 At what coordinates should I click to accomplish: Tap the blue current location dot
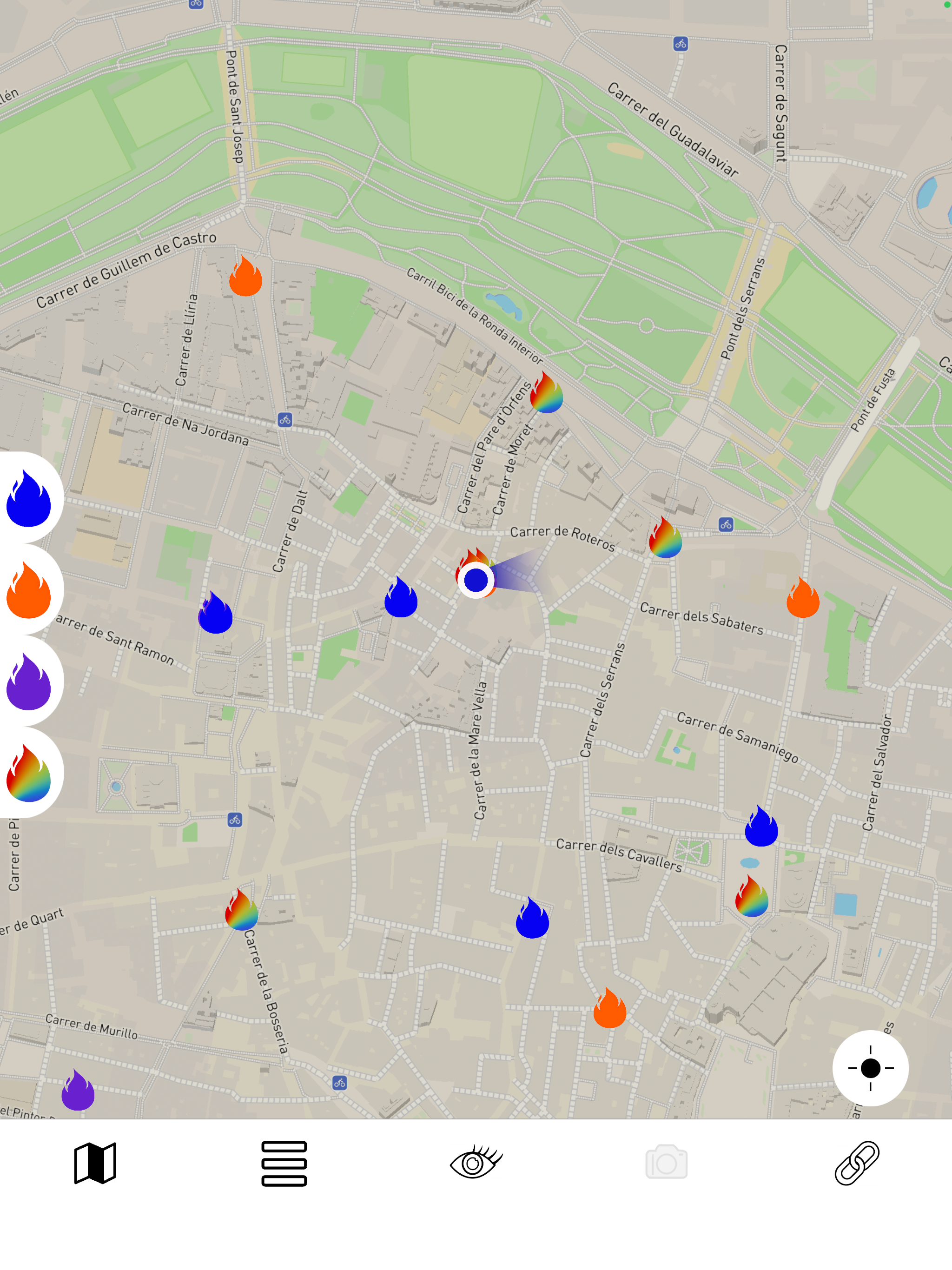click(476, 580)
